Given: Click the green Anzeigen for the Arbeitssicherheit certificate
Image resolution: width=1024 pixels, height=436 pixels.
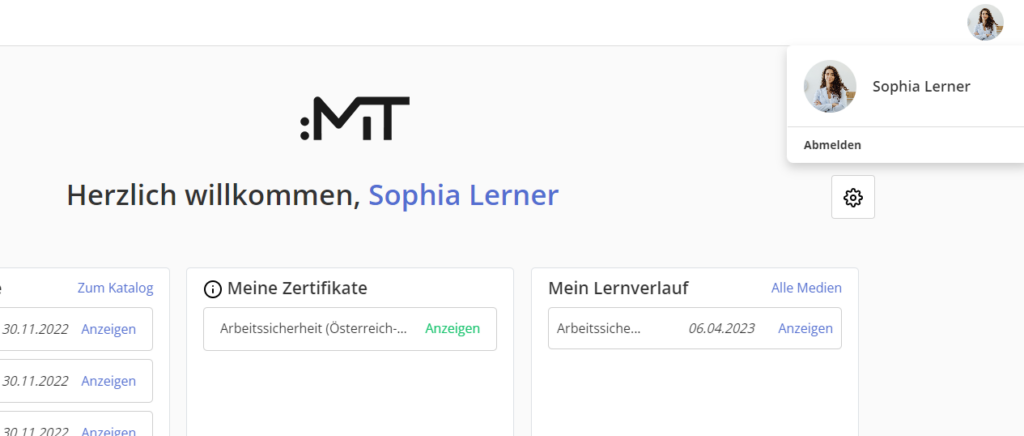Looking at the screenshot, I should [452, 328].
